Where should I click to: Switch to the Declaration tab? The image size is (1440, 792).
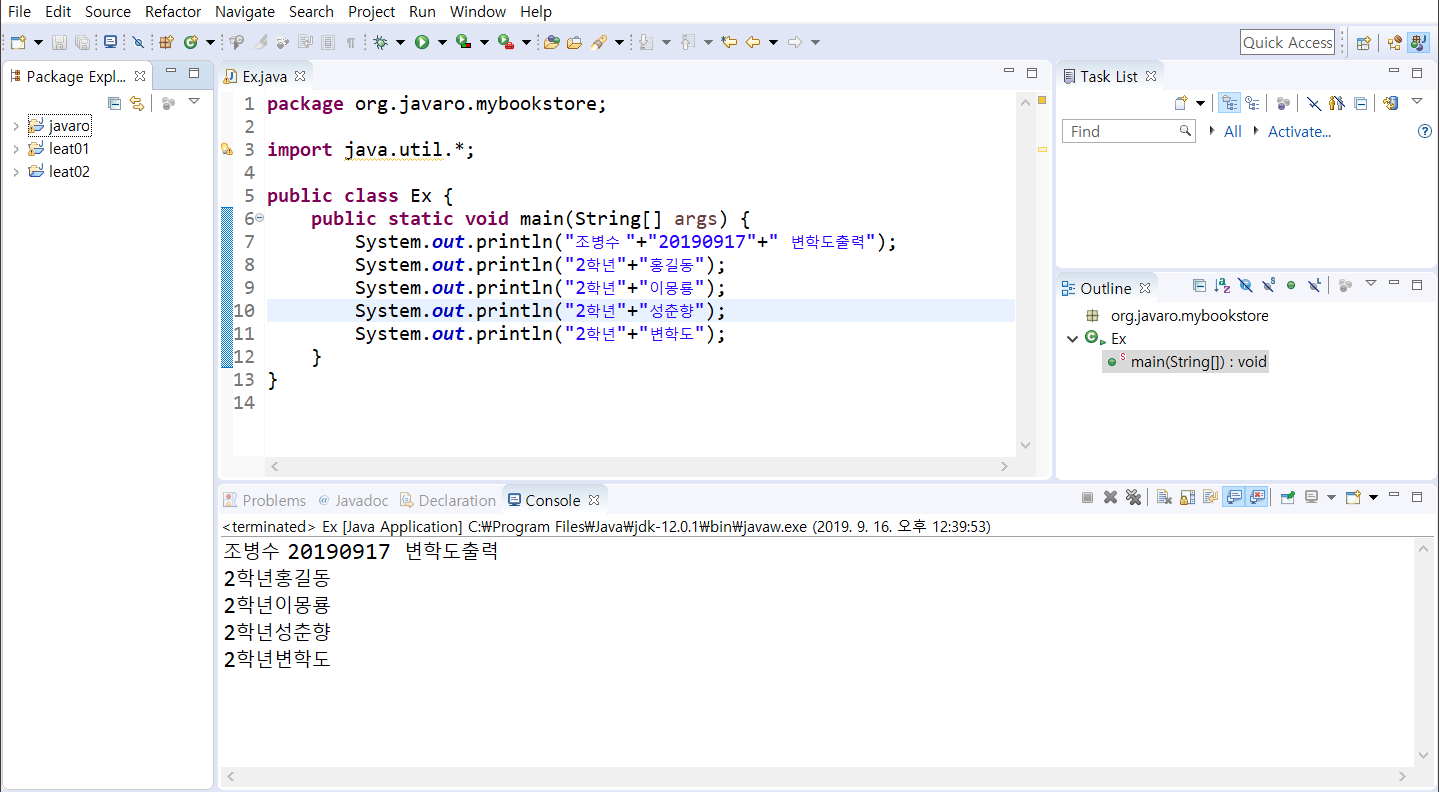click(x=448, y=500)
